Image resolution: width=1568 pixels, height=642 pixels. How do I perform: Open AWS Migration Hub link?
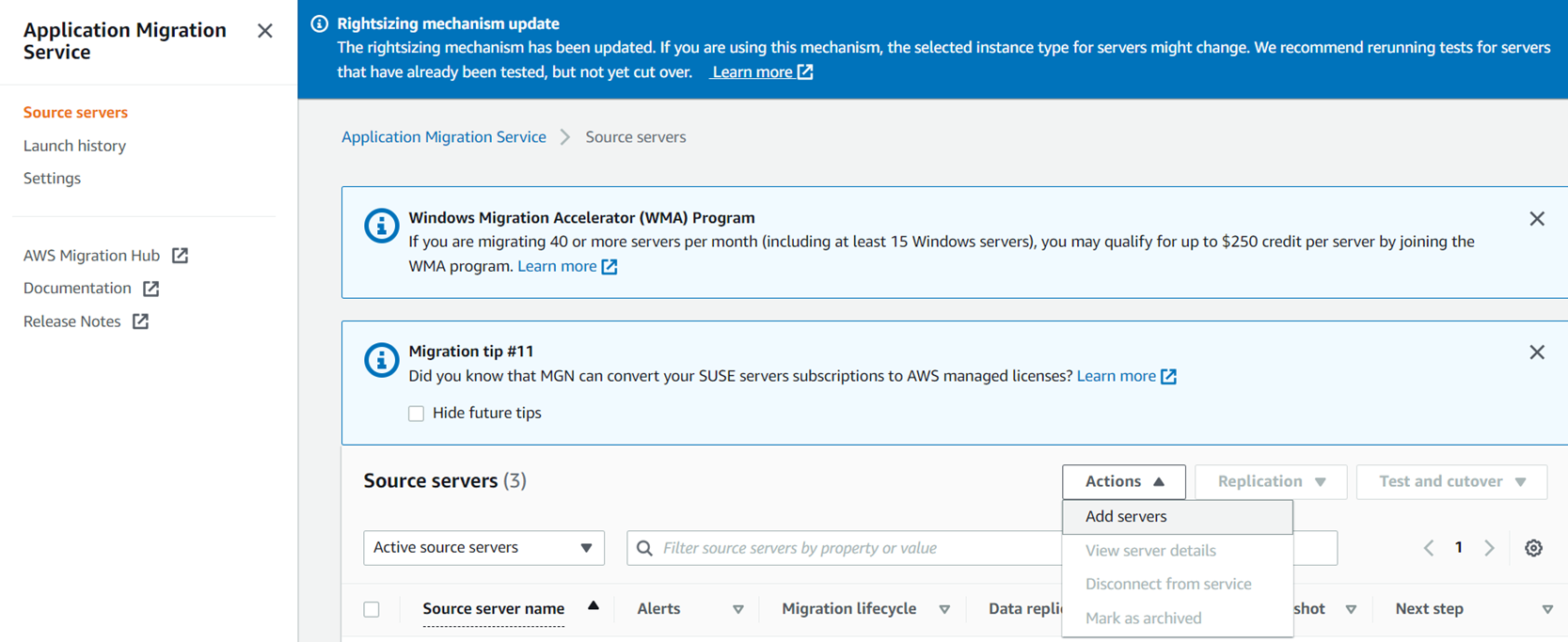pos(91,256)
